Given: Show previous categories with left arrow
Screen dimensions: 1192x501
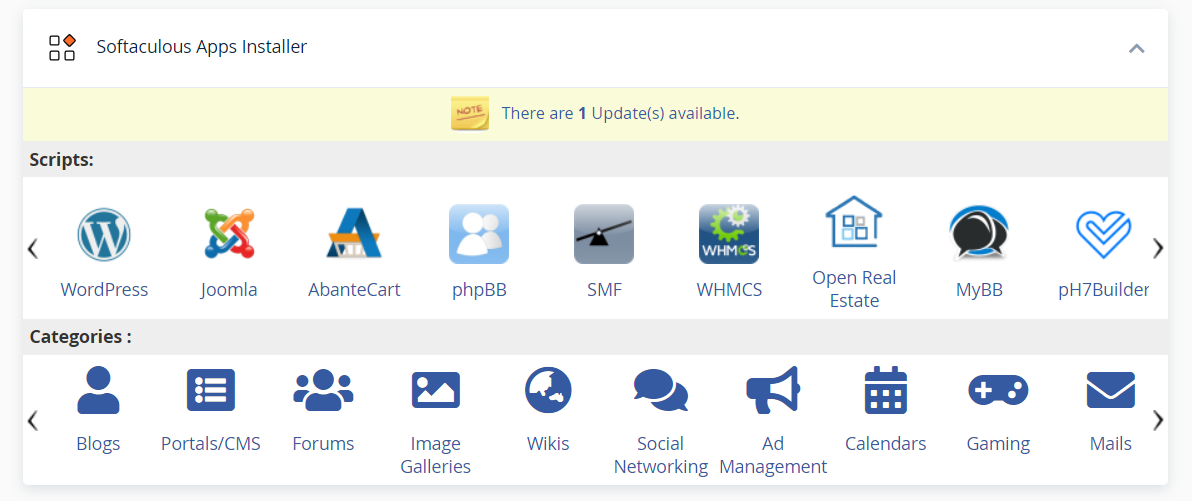Looking at the screenshot, I should point(33,420).
